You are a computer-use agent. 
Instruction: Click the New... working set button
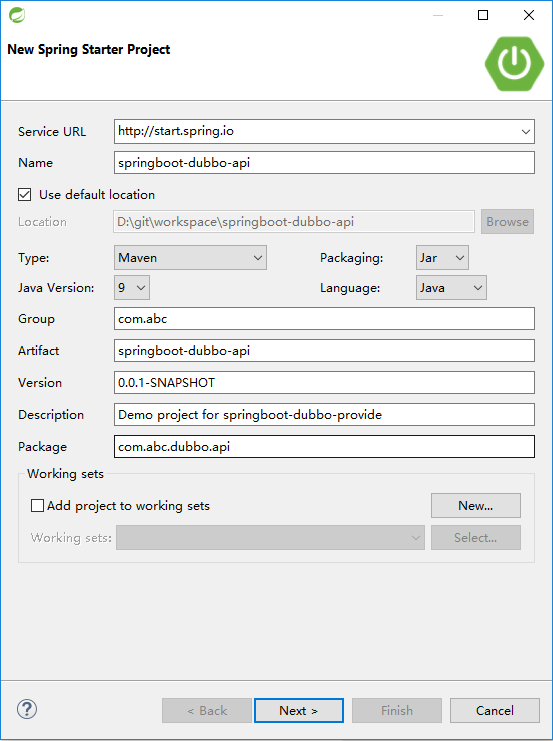[476, 506]
